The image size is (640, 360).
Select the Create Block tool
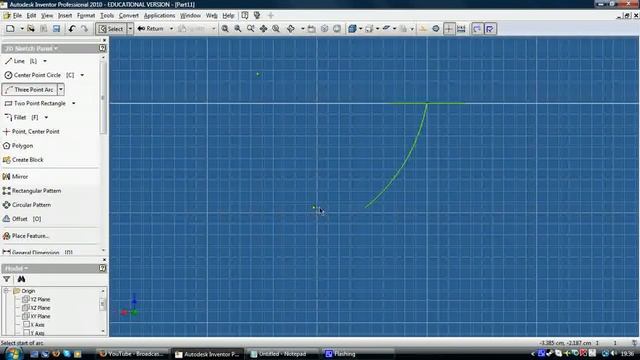(23, 160)
